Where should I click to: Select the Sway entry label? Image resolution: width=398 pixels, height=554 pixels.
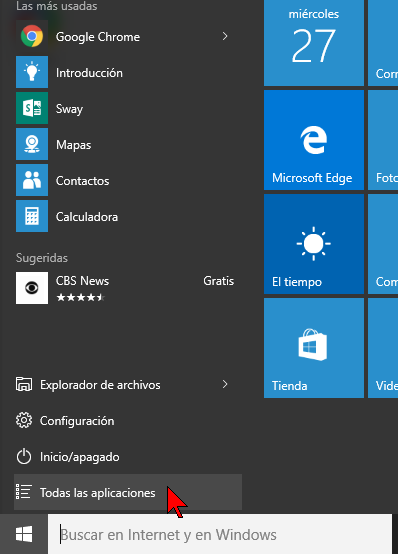69,109
